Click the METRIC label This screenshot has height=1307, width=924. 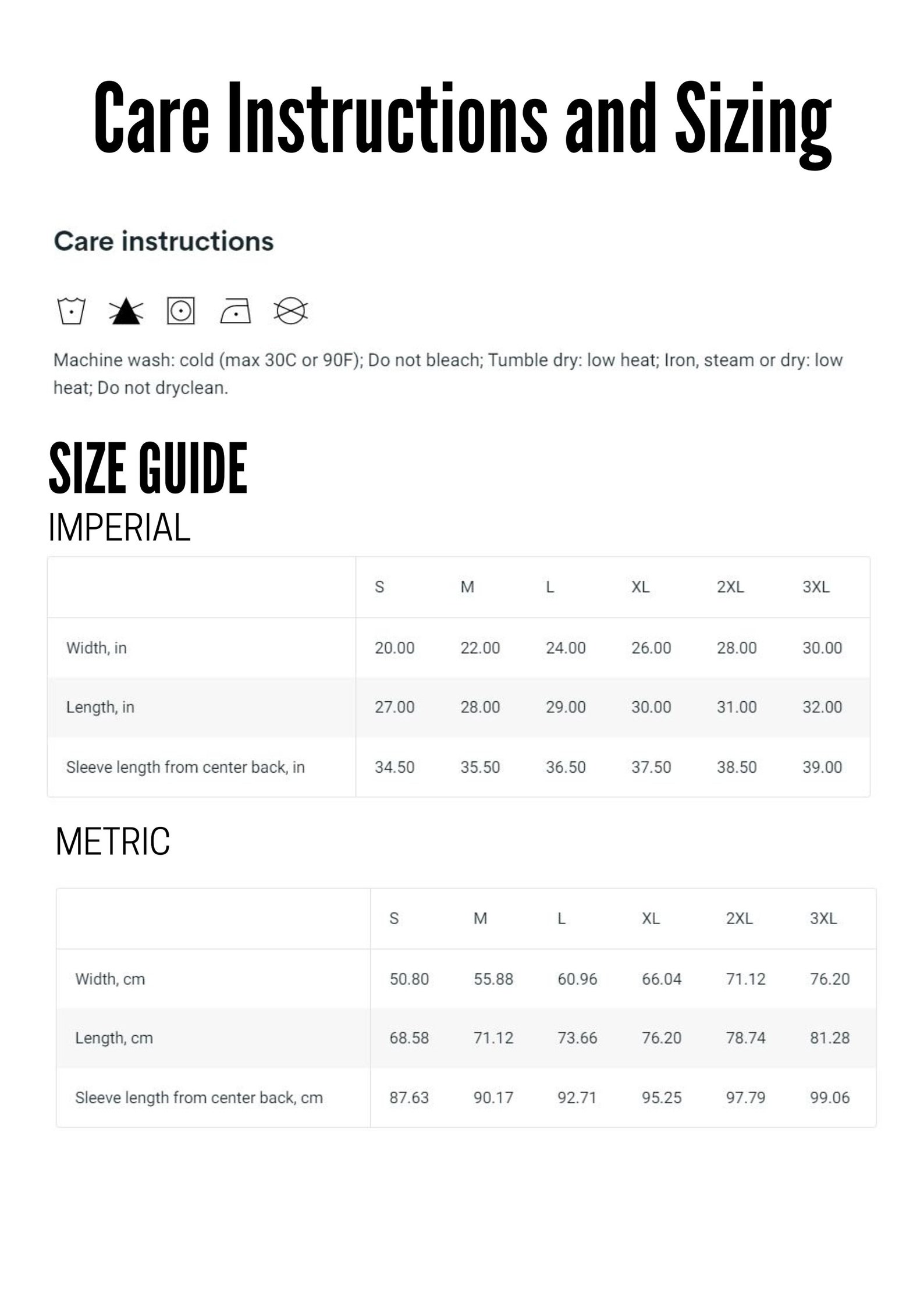pyautogui.click(x=113, y=841)
